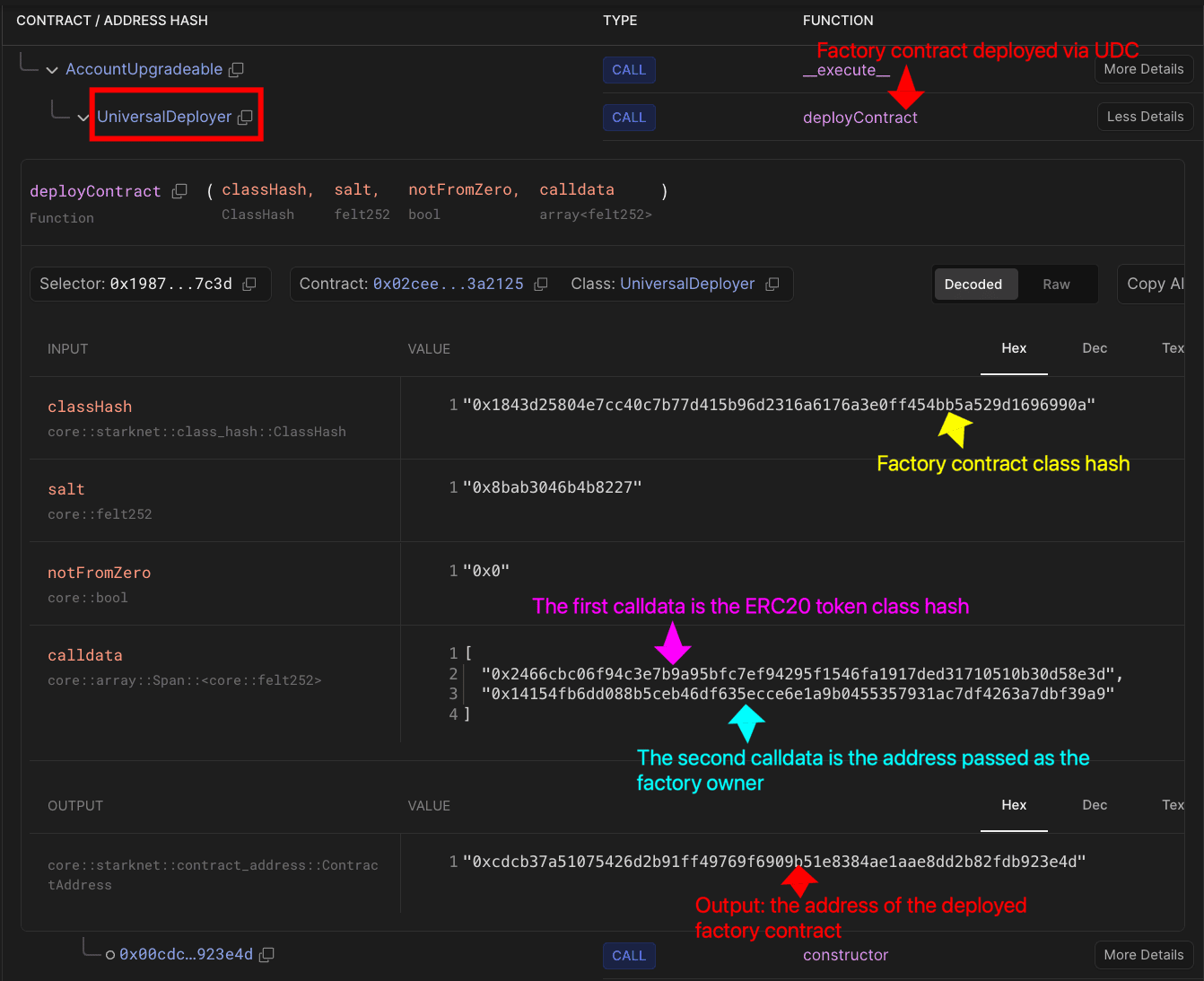Click the Selector 0x1987...7c3d text
Screen dimensions: 1204x981
pos(135,284)
